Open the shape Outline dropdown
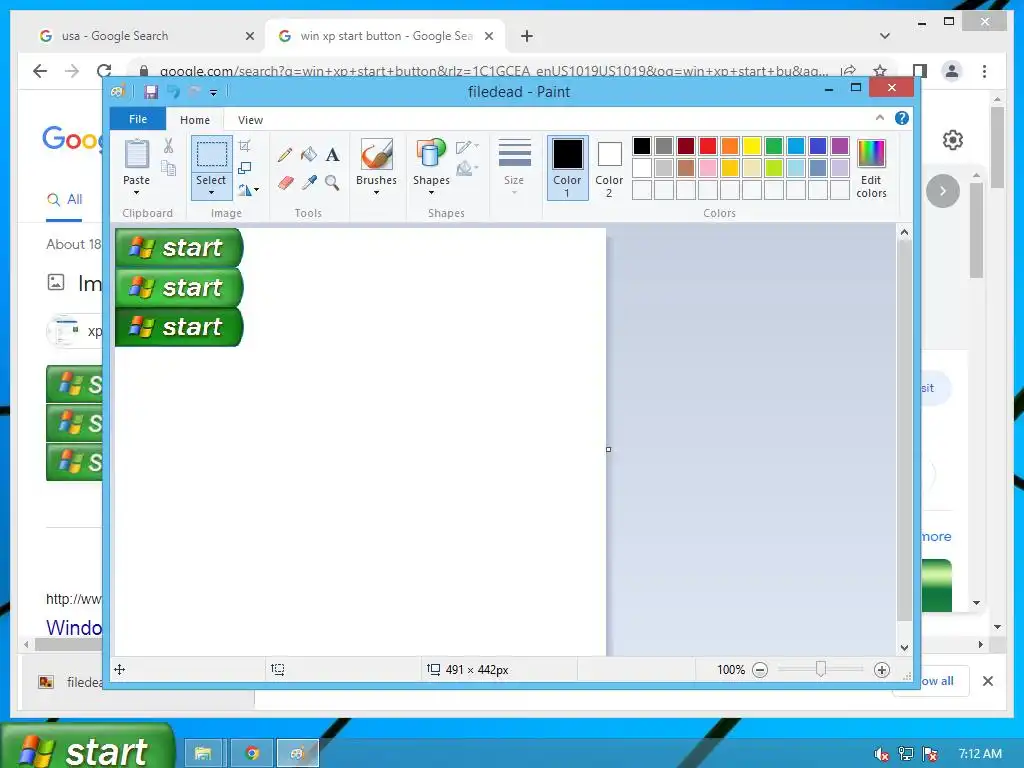The height and width of the screenshot is (768, 1024). coord(467,147)
